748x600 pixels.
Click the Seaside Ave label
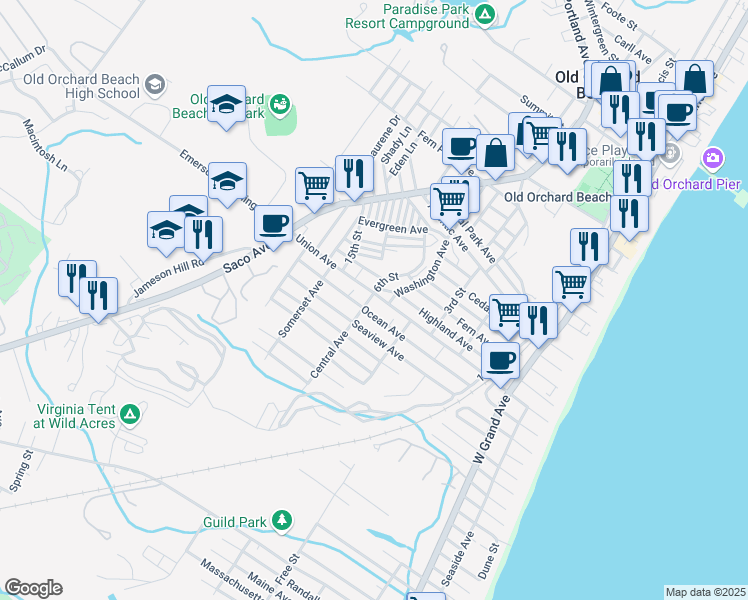457,559
